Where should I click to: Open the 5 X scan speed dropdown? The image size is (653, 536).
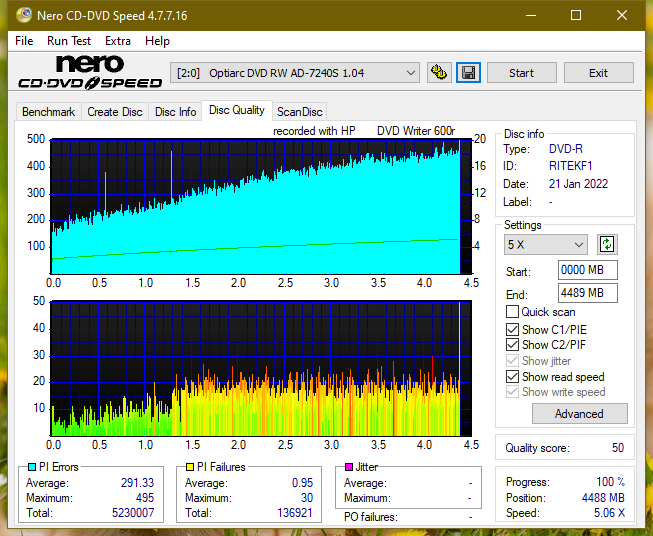546,244
